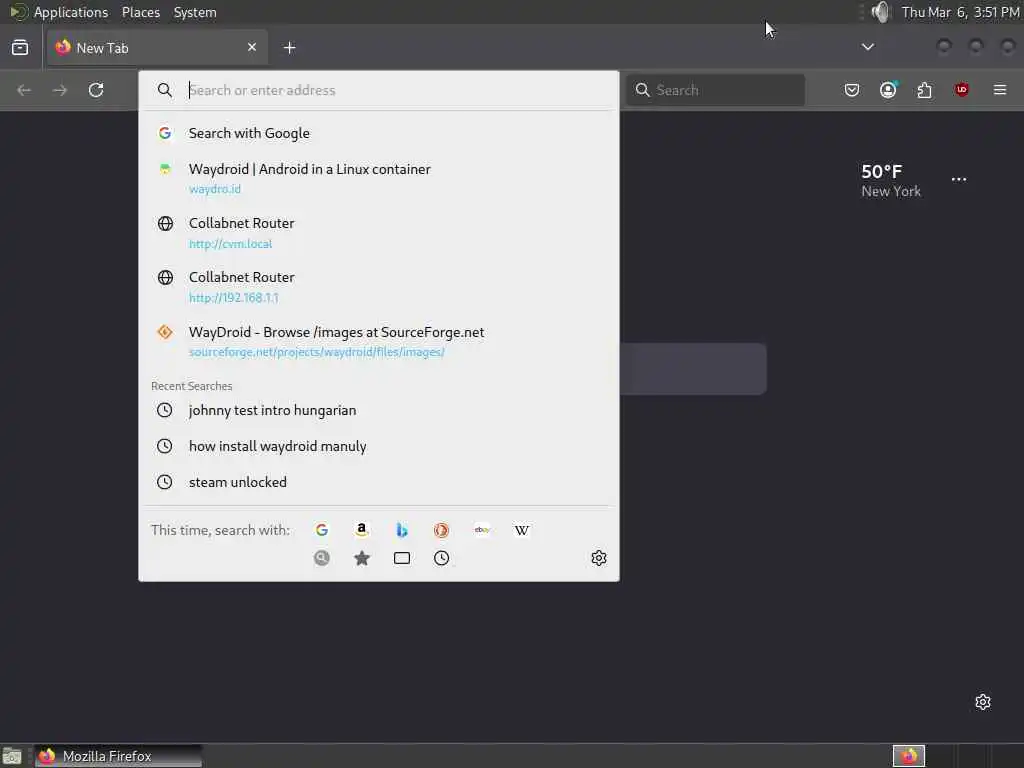
Task: Open the Applications menu
Action: pos(71,12)
